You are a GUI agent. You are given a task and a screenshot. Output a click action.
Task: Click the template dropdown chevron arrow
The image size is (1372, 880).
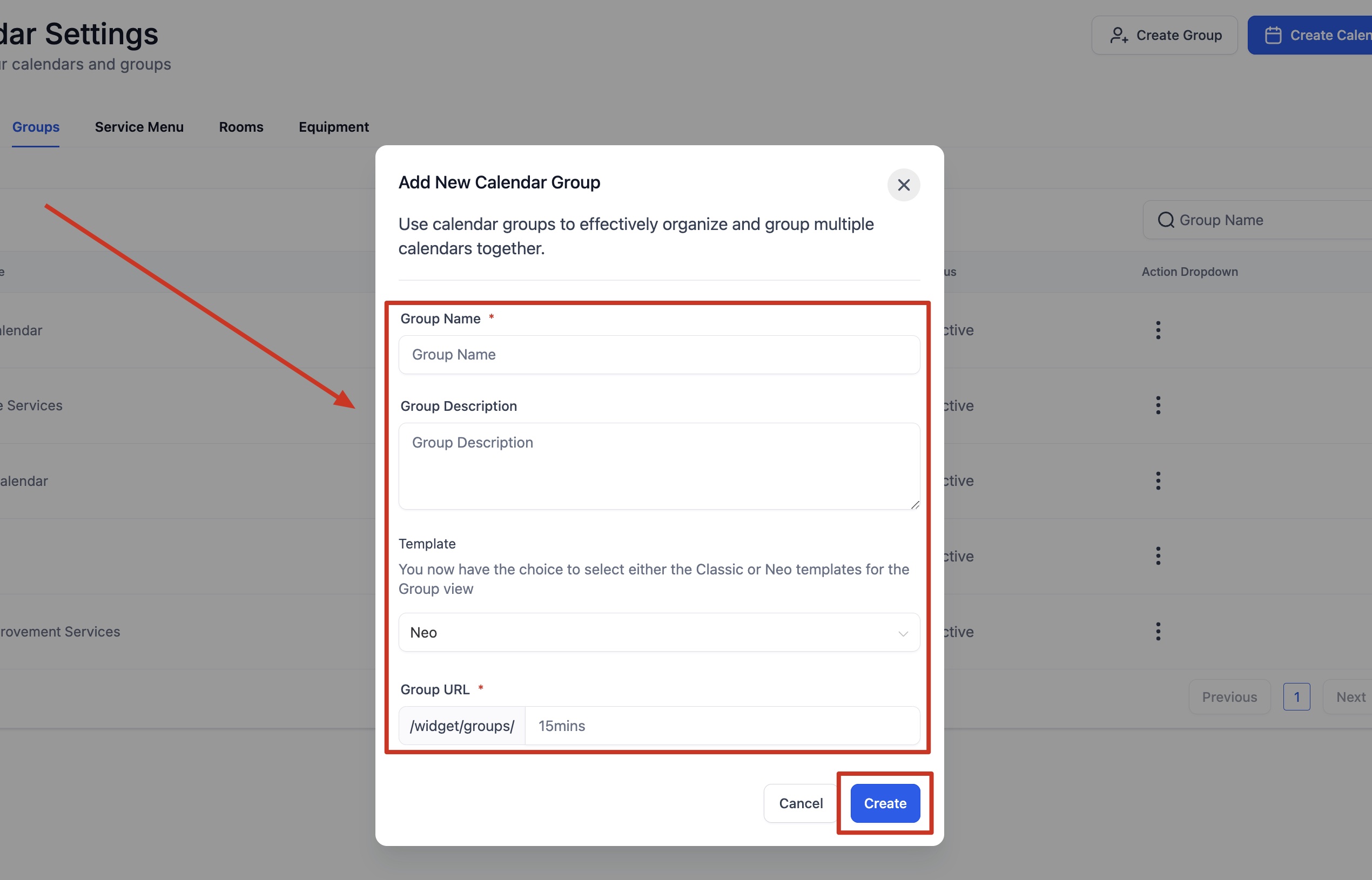pos(903,634)
